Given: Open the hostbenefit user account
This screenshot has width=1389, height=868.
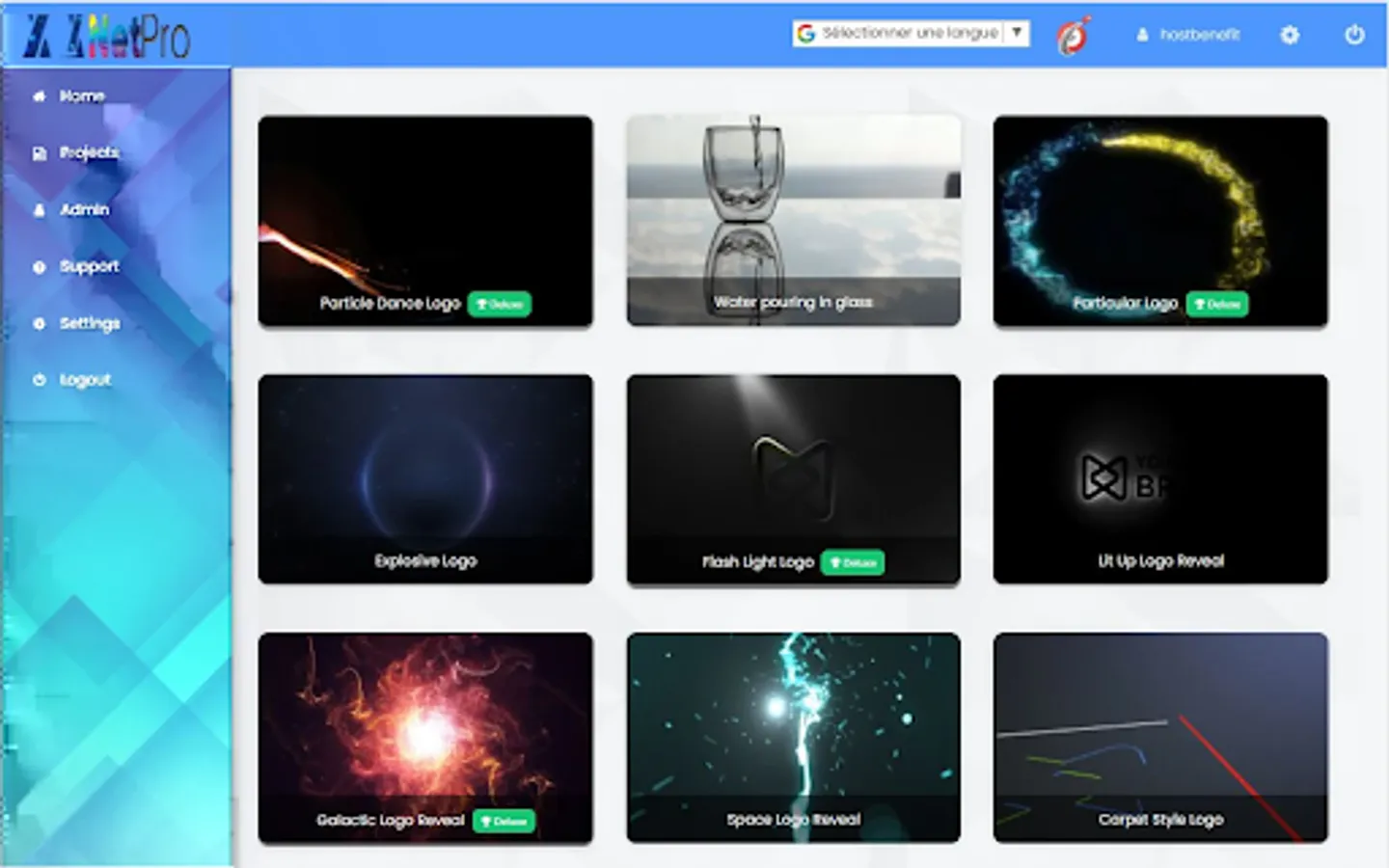Looking at the screenshot, I should coord(1188,35).
